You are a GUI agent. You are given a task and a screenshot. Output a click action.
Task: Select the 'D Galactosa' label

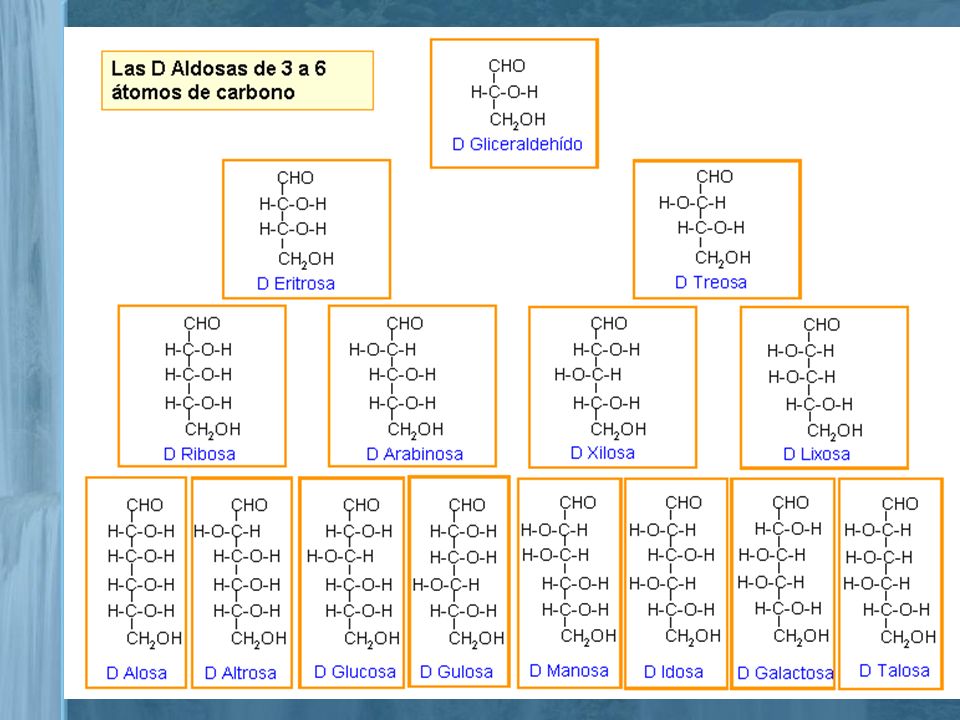(785, 673)
